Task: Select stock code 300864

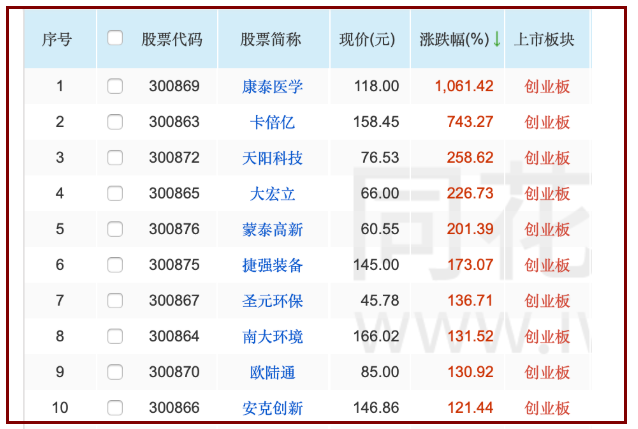Action: (x=174, y=336)
